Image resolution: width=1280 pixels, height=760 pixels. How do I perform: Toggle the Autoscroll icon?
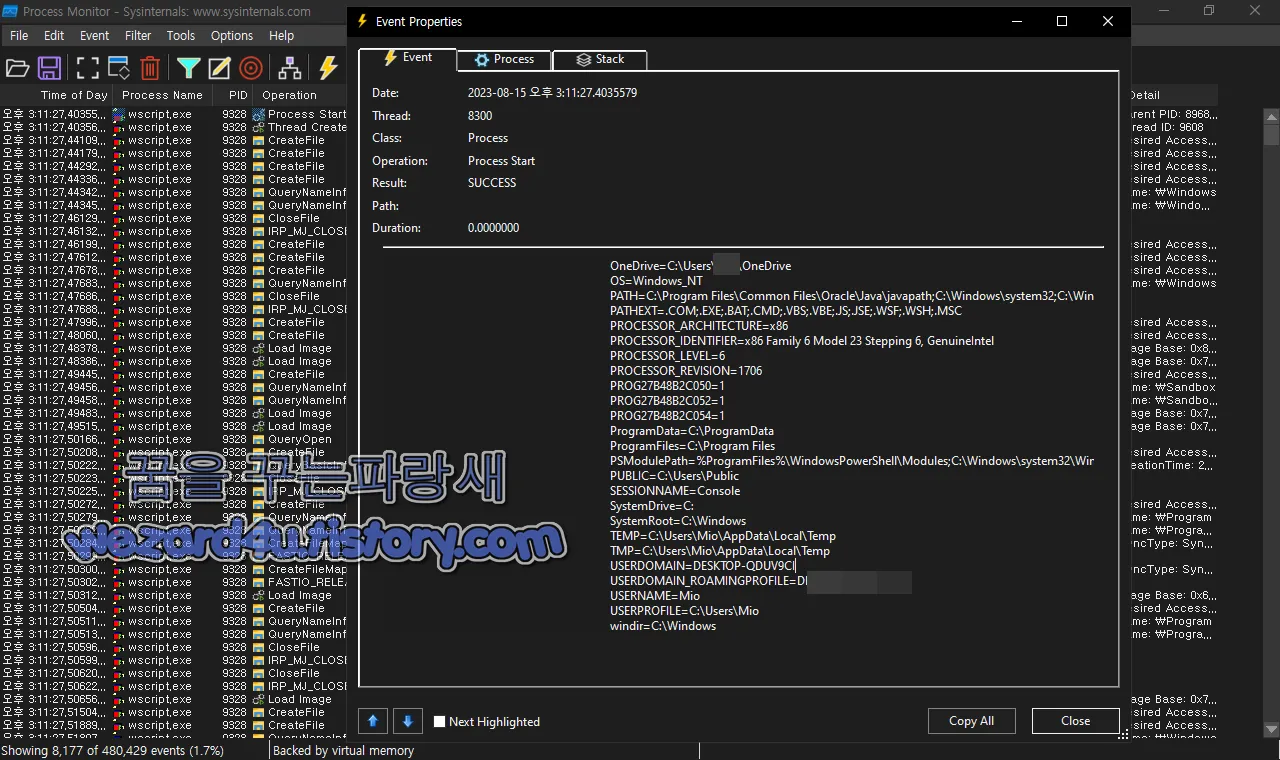119,68
